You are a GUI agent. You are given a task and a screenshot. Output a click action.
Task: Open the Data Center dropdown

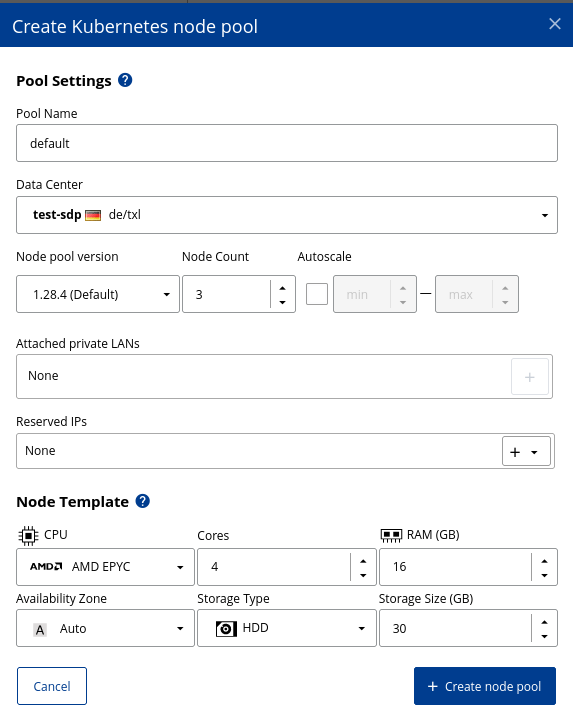click(x=287, y=215)
